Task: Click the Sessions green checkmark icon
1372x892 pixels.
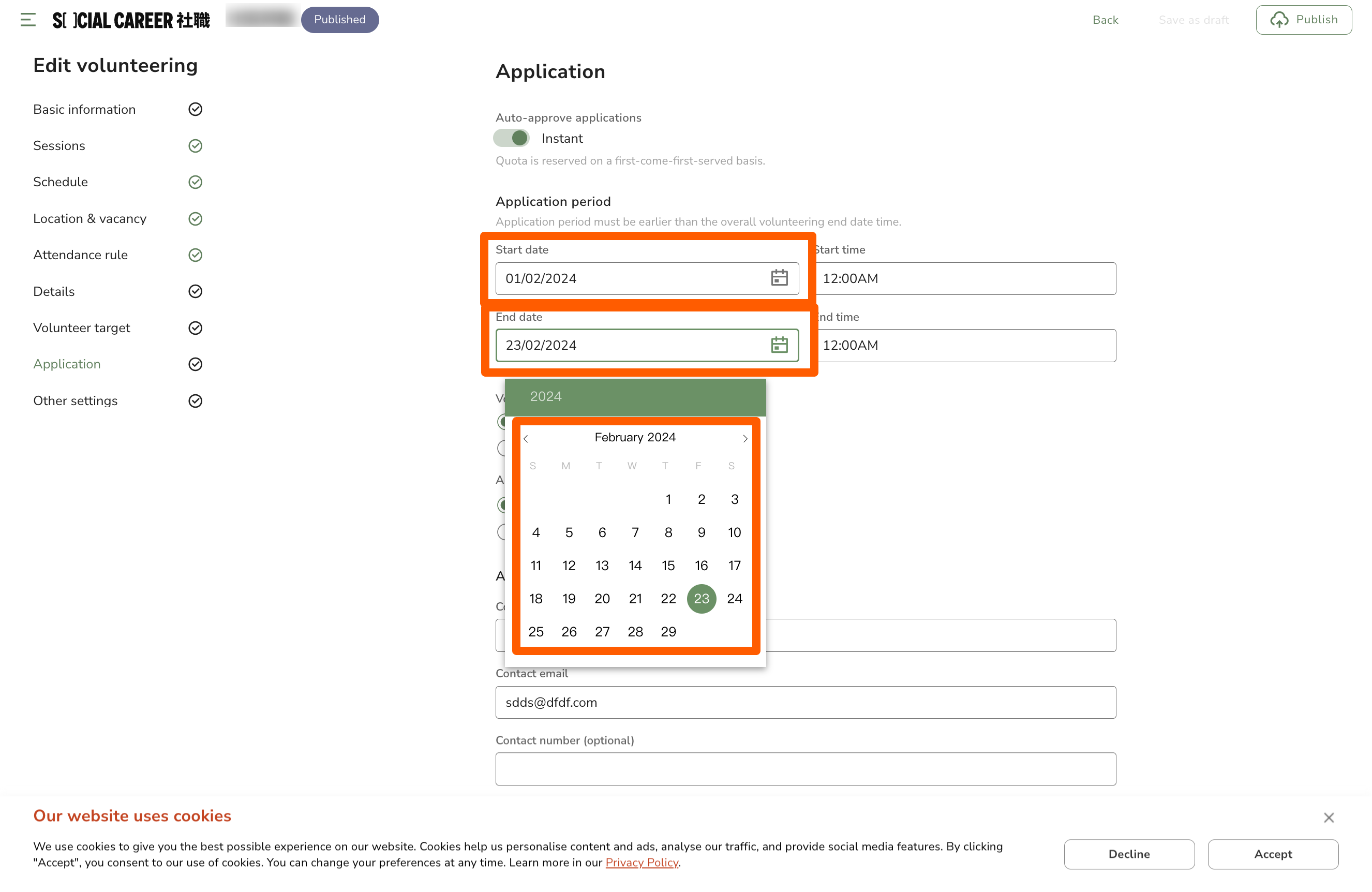Action: pos(196,146)
